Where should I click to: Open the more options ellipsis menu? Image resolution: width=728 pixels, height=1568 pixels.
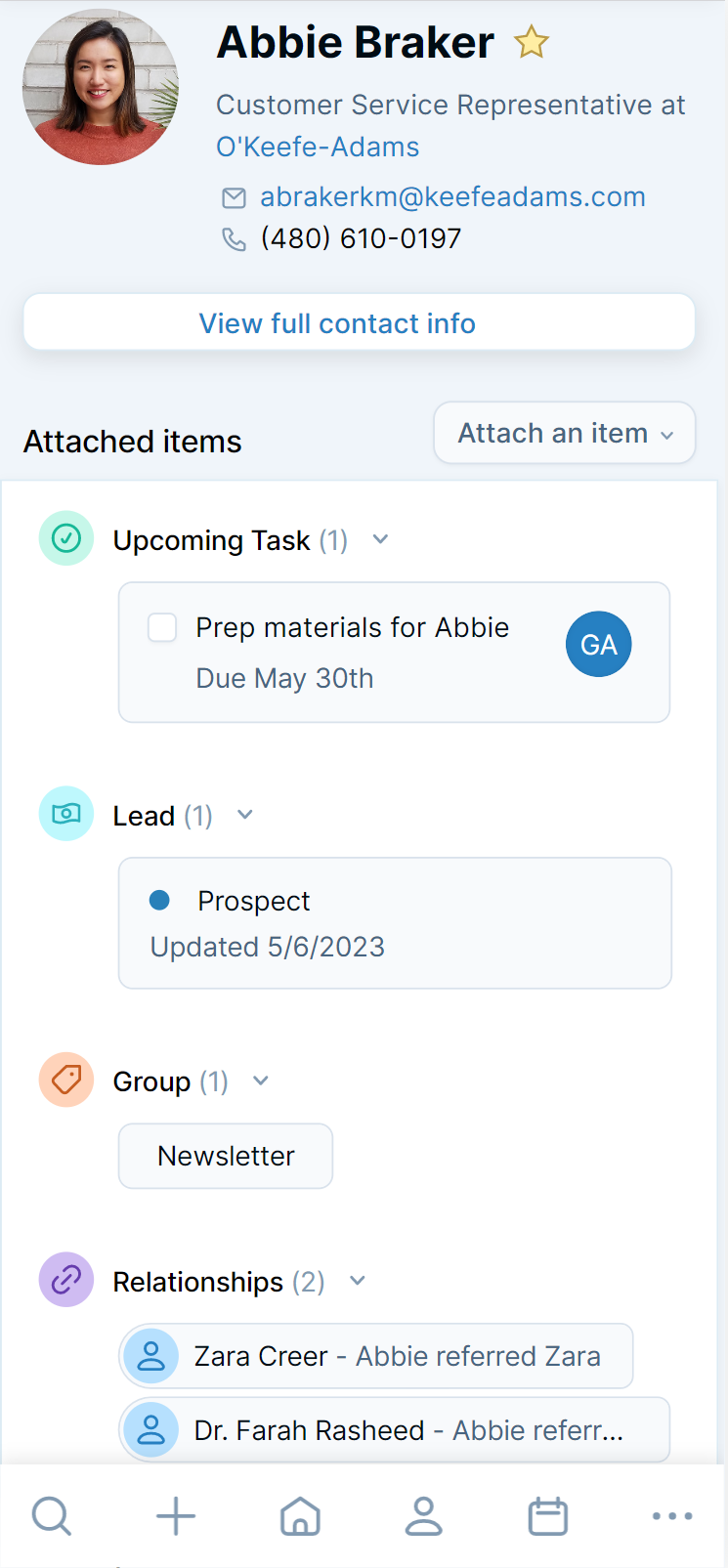[x=672, y=1516]
